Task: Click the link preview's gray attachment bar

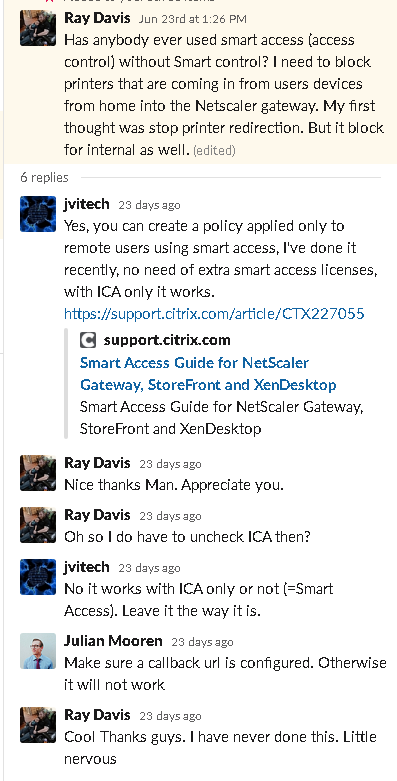Action: tap(66, 383)
